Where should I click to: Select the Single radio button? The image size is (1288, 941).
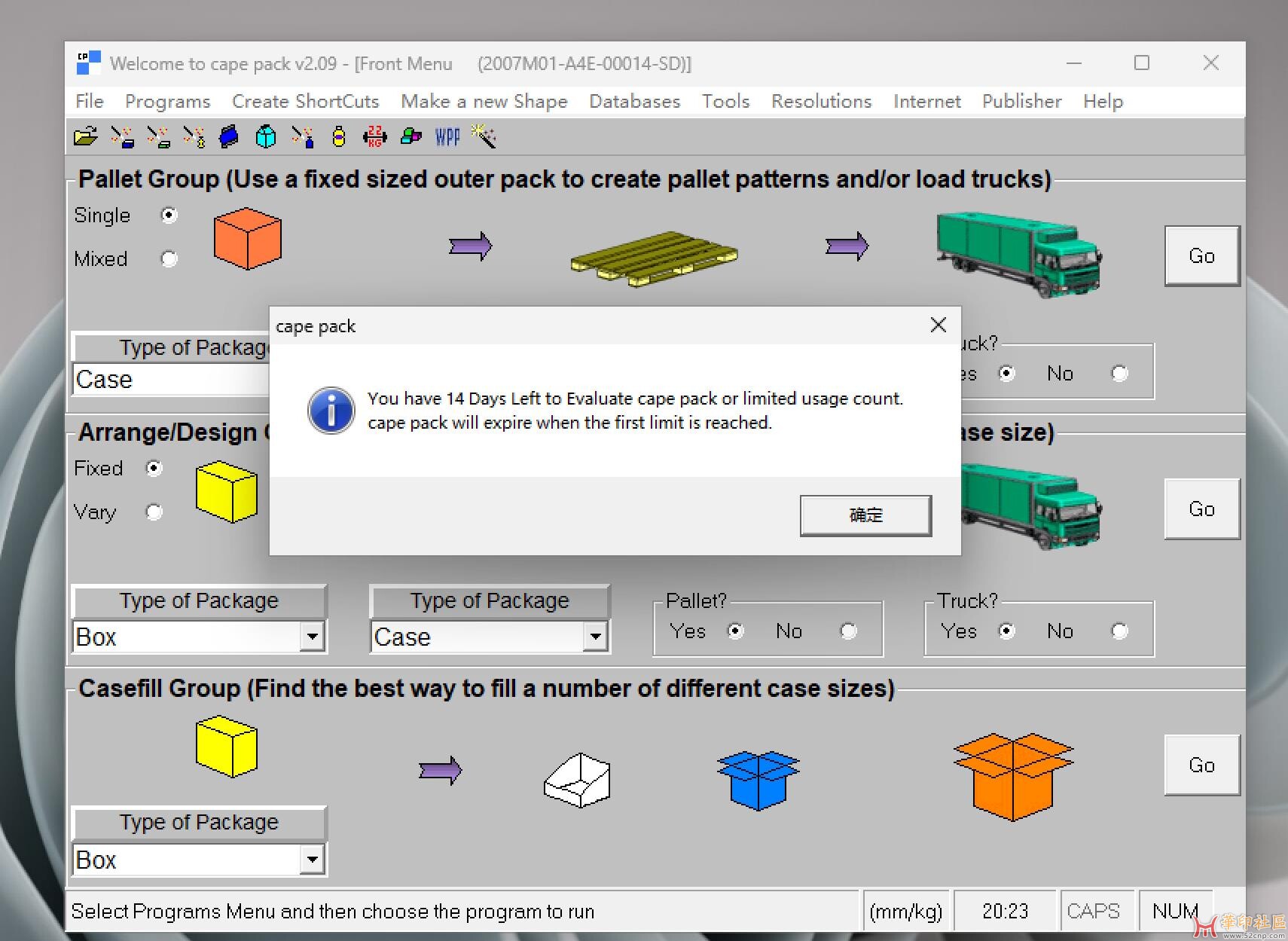(169, 215)
